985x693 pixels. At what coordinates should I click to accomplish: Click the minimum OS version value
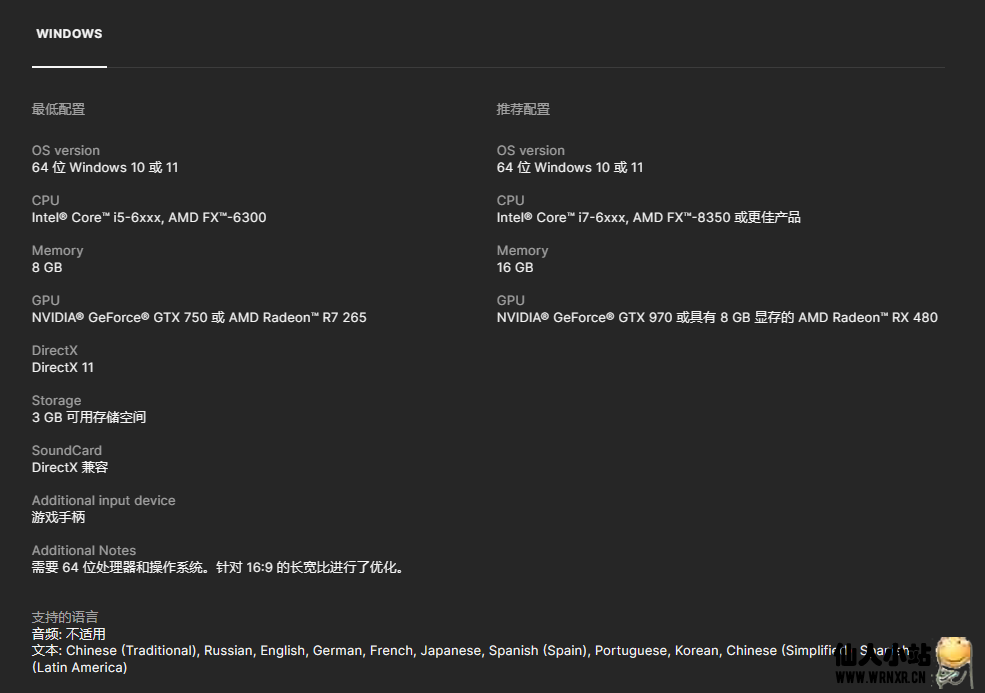click(x=105, y=168)
